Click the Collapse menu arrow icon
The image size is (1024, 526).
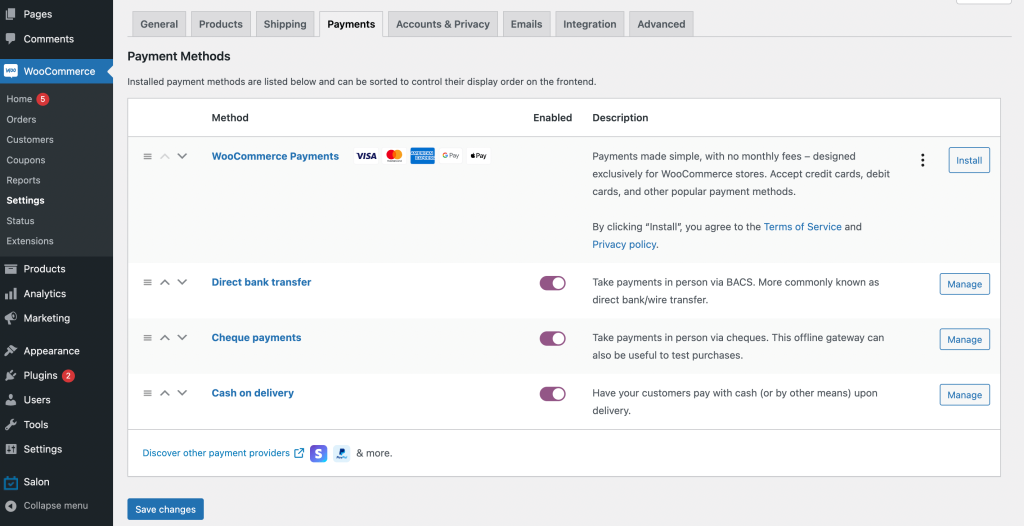pos(10,506)
